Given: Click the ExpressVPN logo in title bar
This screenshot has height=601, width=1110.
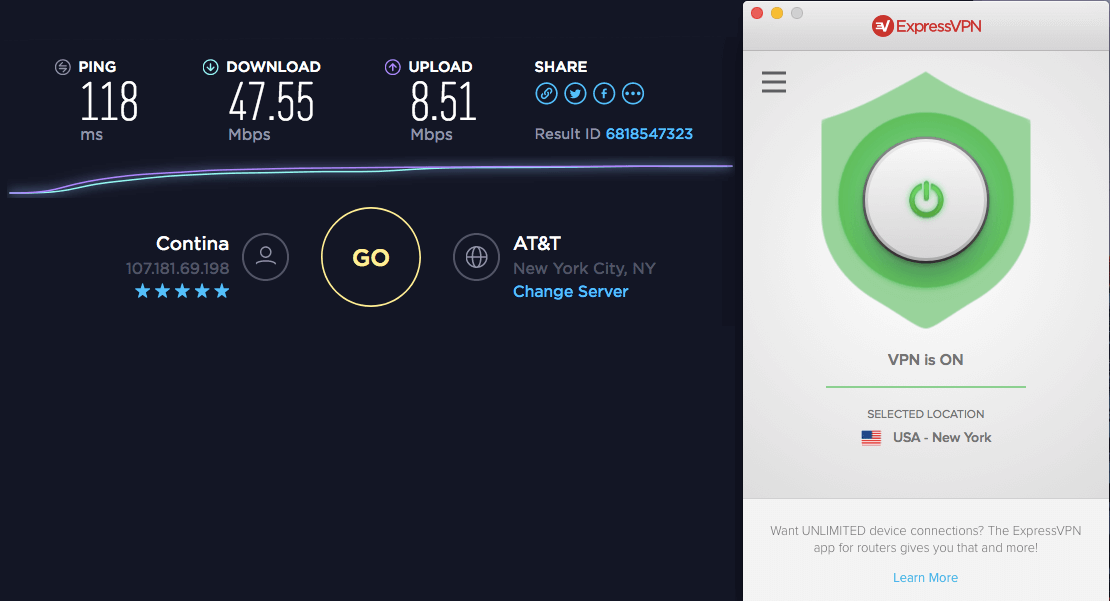Looking at the screenshot, I should click(926, 26).
